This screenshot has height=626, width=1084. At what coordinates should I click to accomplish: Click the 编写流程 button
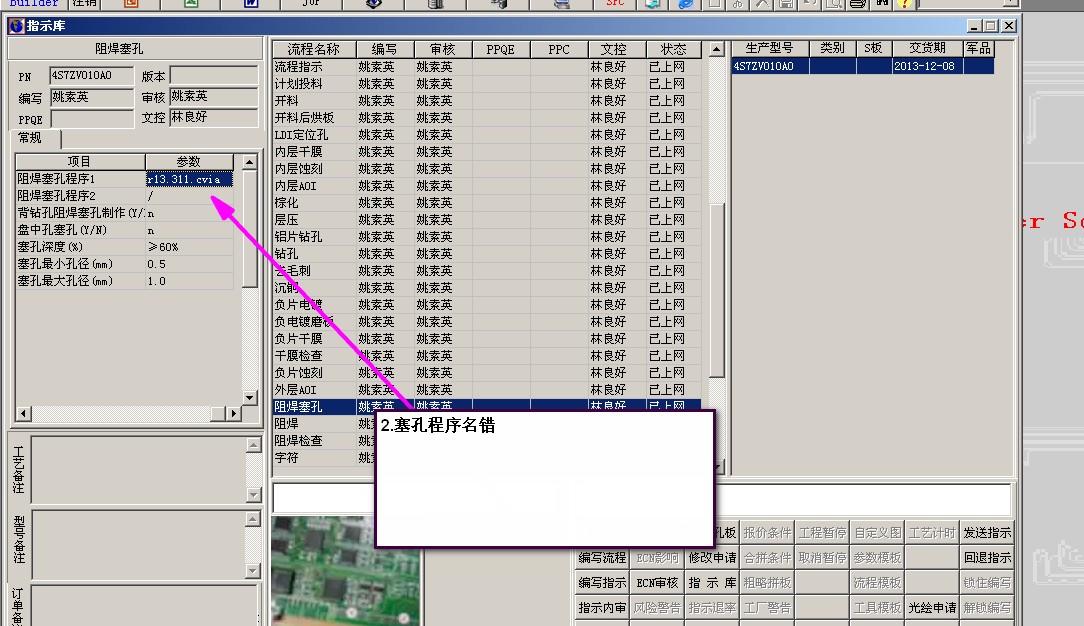pyautogui.click(x=602, y=558)
